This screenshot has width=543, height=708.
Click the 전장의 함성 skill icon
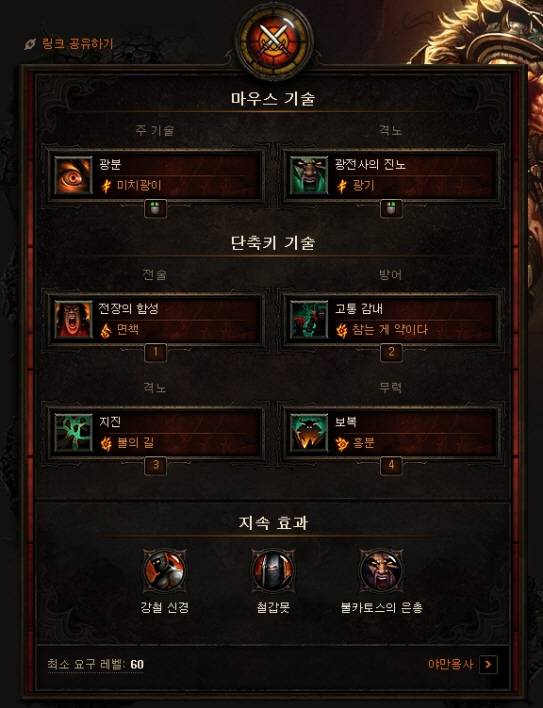tap(73, 320)
